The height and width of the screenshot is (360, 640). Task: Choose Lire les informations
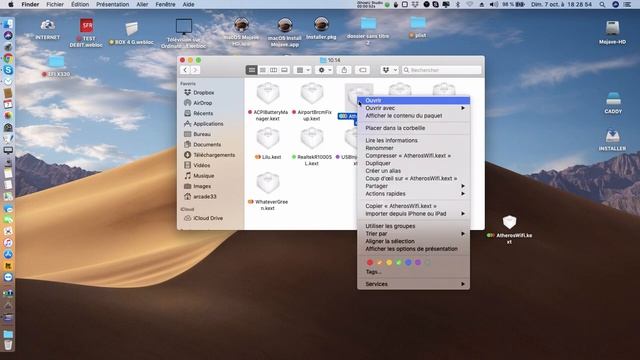[x=413, y=140]
